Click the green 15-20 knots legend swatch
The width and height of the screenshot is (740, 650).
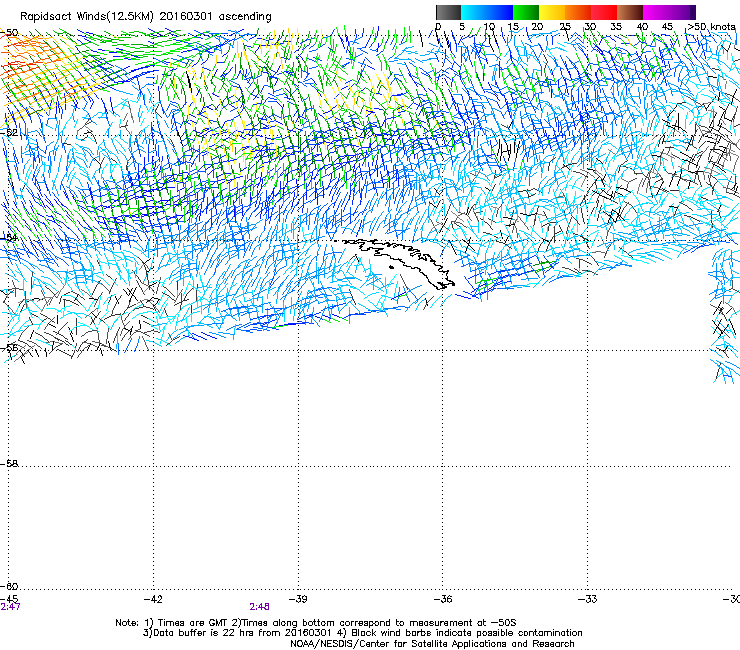coord(526,12)
